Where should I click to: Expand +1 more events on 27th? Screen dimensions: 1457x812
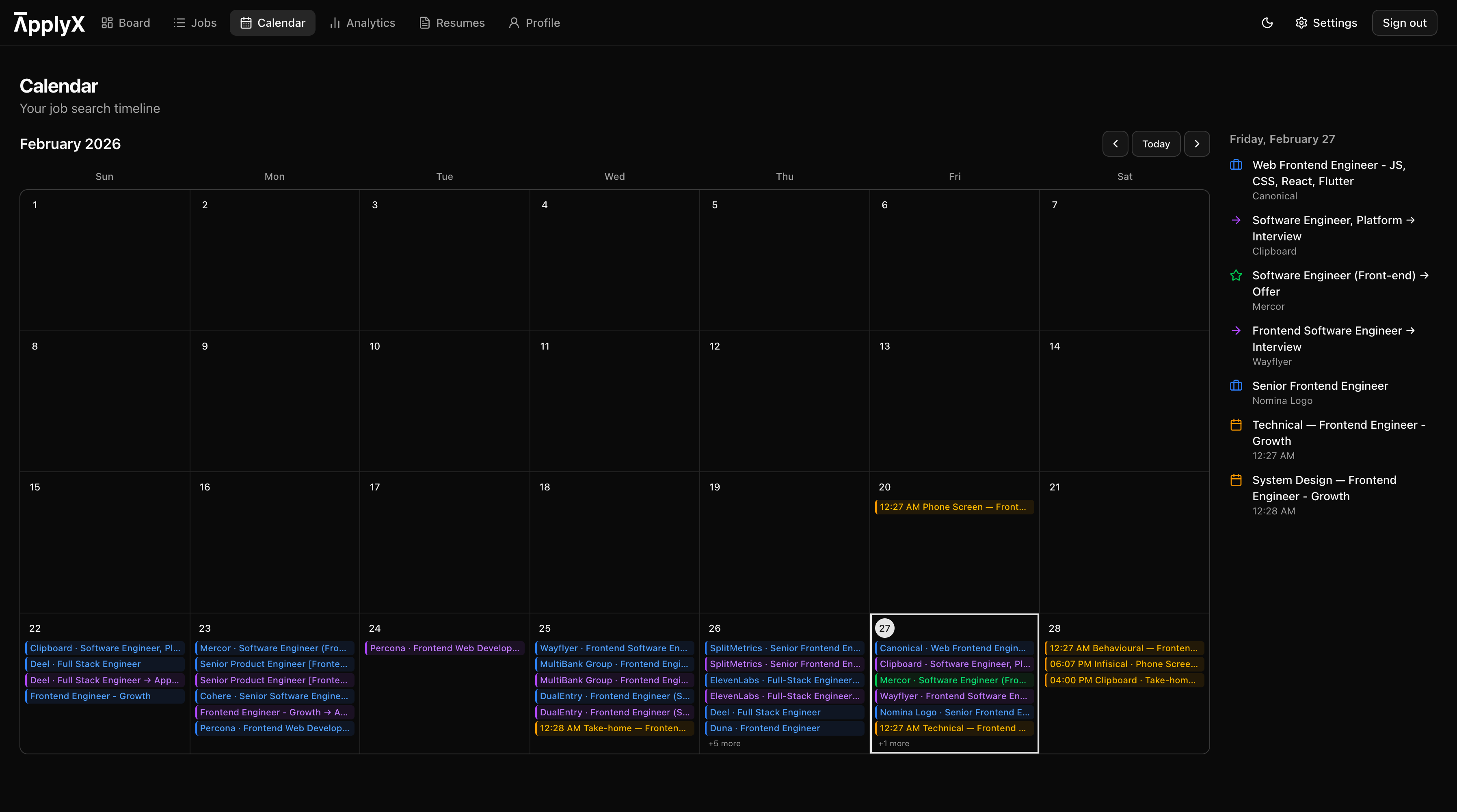click(x=894, y=743)
